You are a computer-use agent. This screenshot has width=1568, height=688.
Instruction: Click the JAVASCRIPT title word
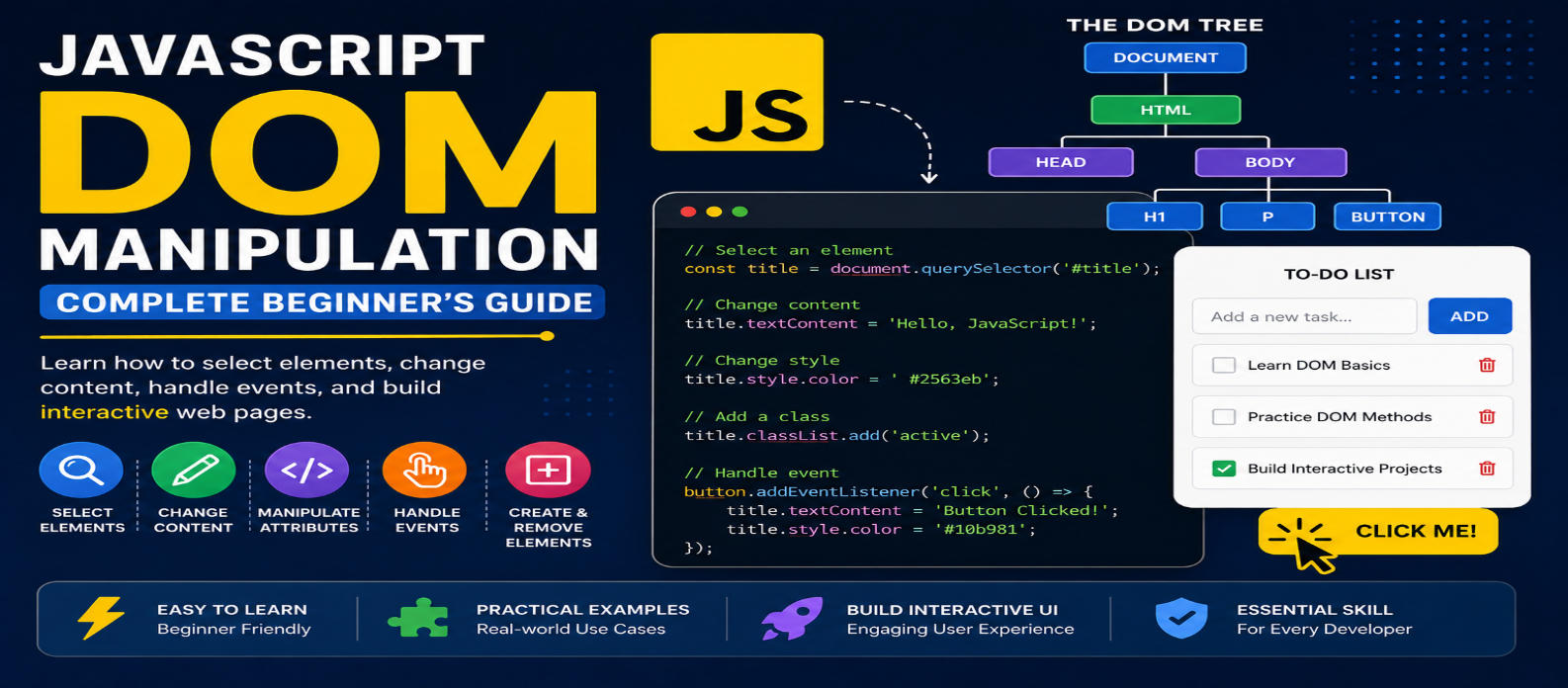click(x=262, y=56)
